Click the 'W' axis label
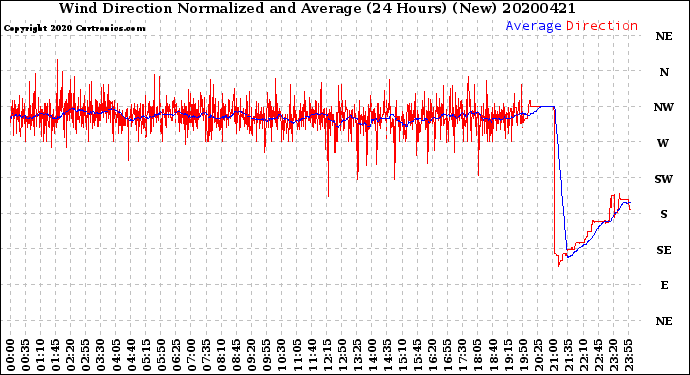690x375 pixels. coord(663,143)
